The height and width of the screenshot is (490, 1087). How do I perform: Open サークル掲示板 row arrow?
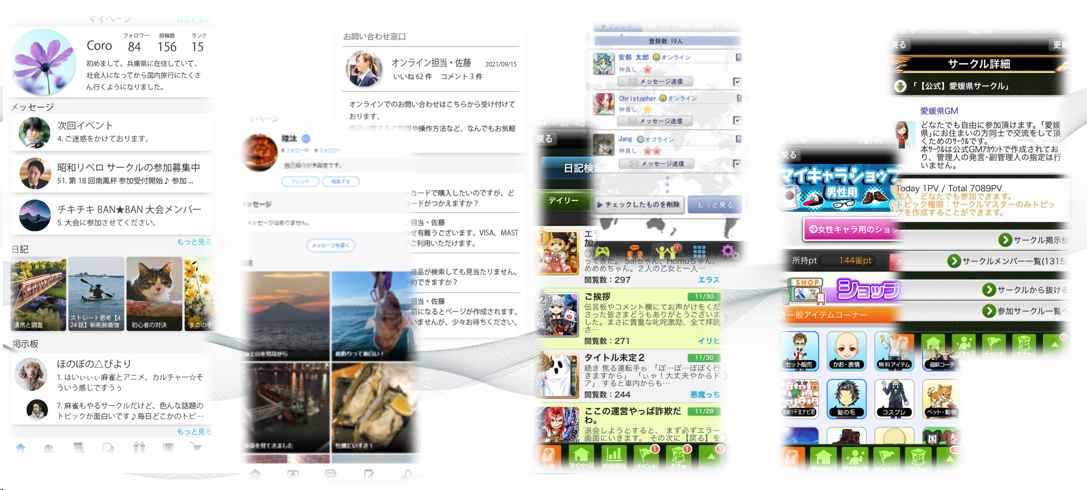1005,239
